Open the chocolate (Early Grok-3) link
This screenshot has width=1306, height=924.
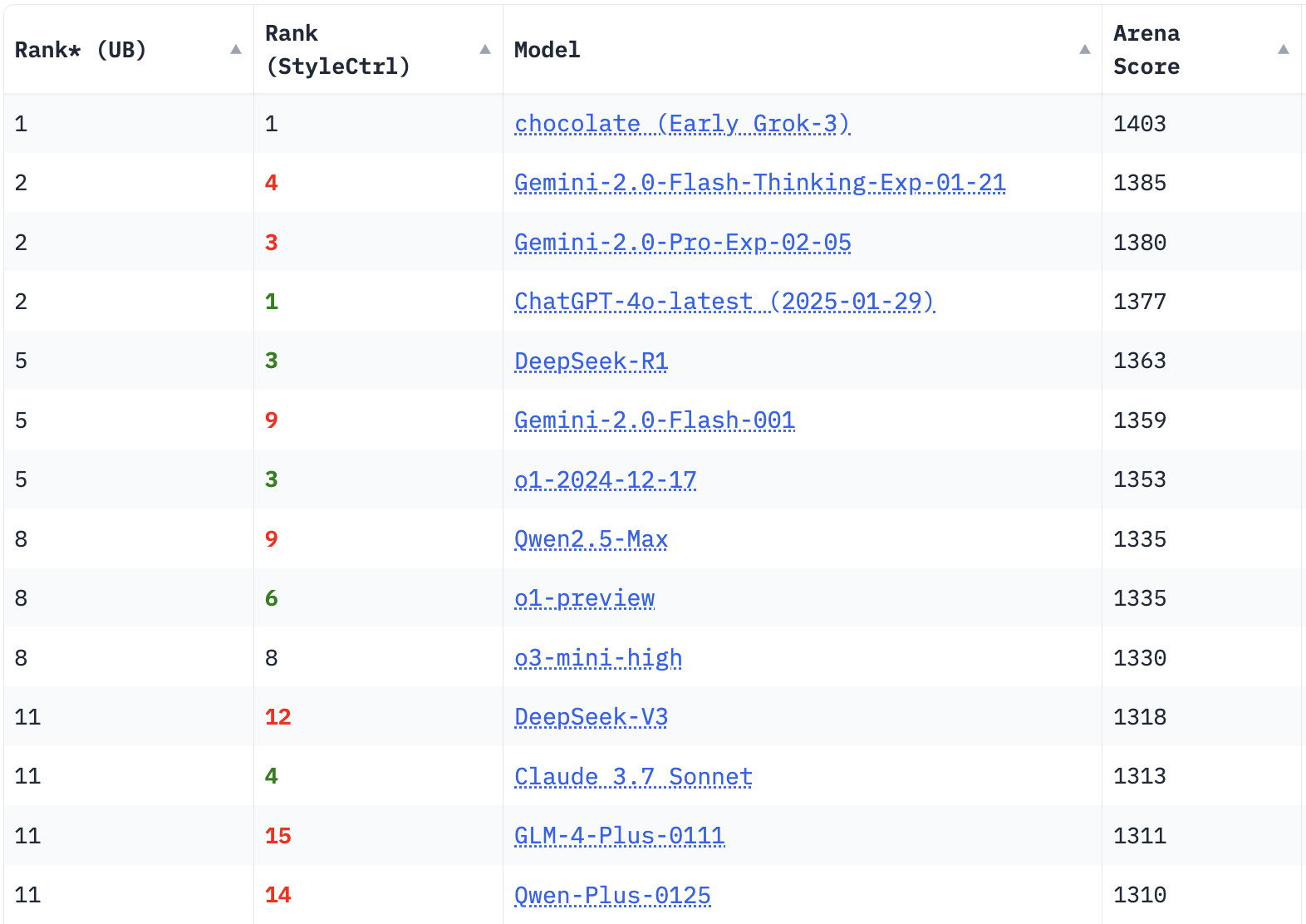pyautogui.click(x=682, y=124)
